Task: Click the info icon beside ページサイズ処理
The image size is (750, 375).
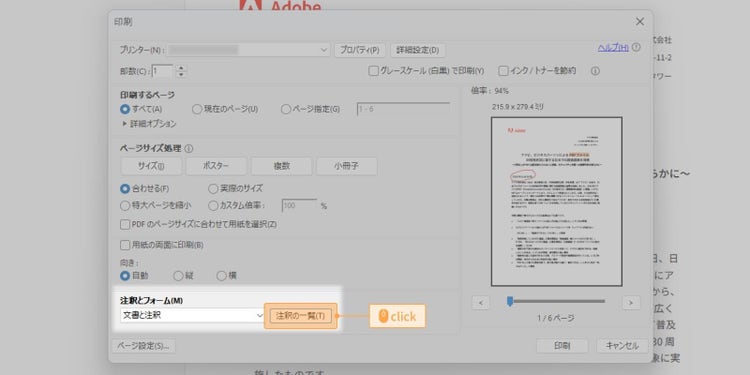Action: (x=189, y=149)
